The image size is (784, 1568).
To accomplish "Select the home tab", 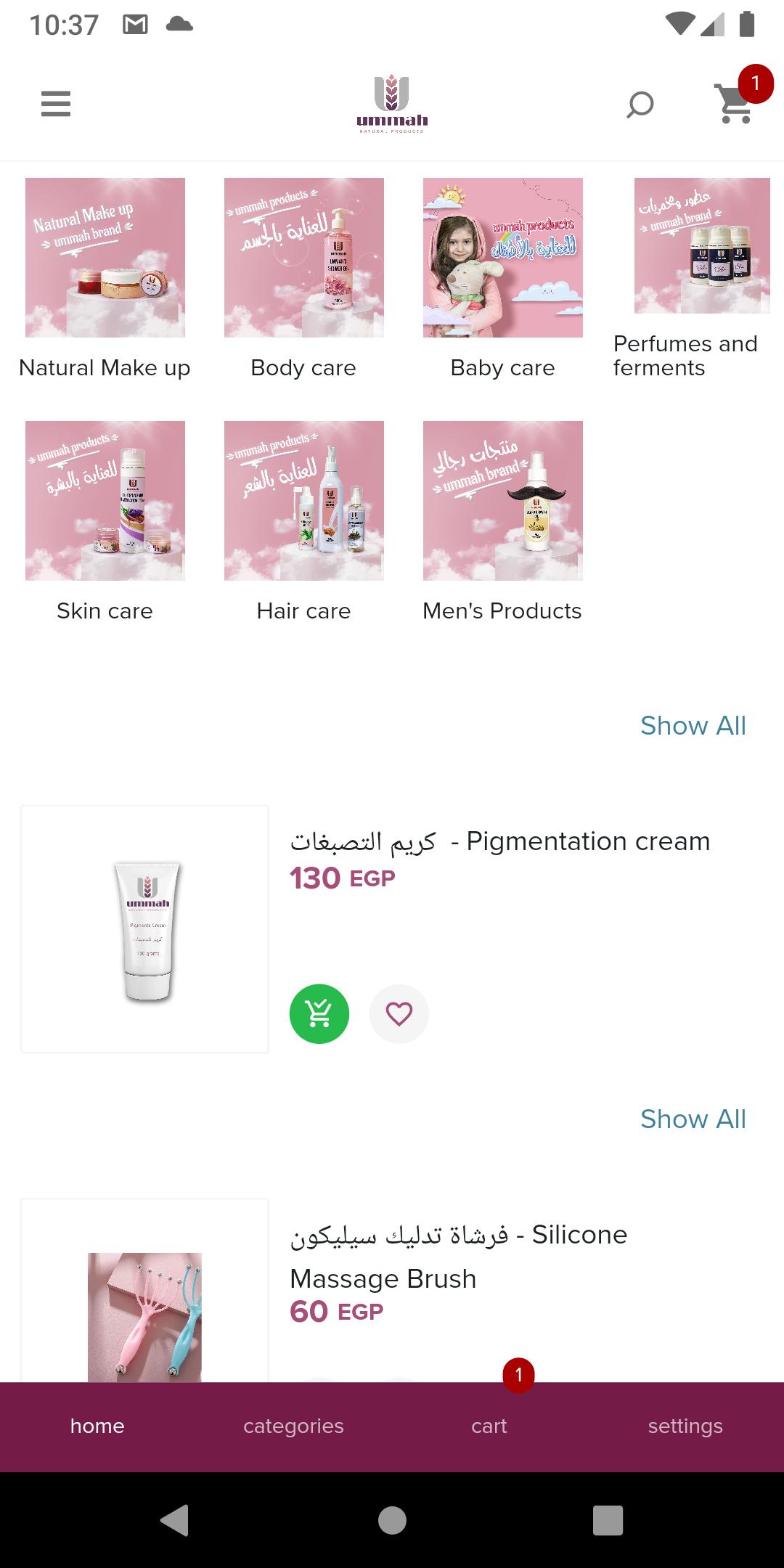I will coord(97,1426).
